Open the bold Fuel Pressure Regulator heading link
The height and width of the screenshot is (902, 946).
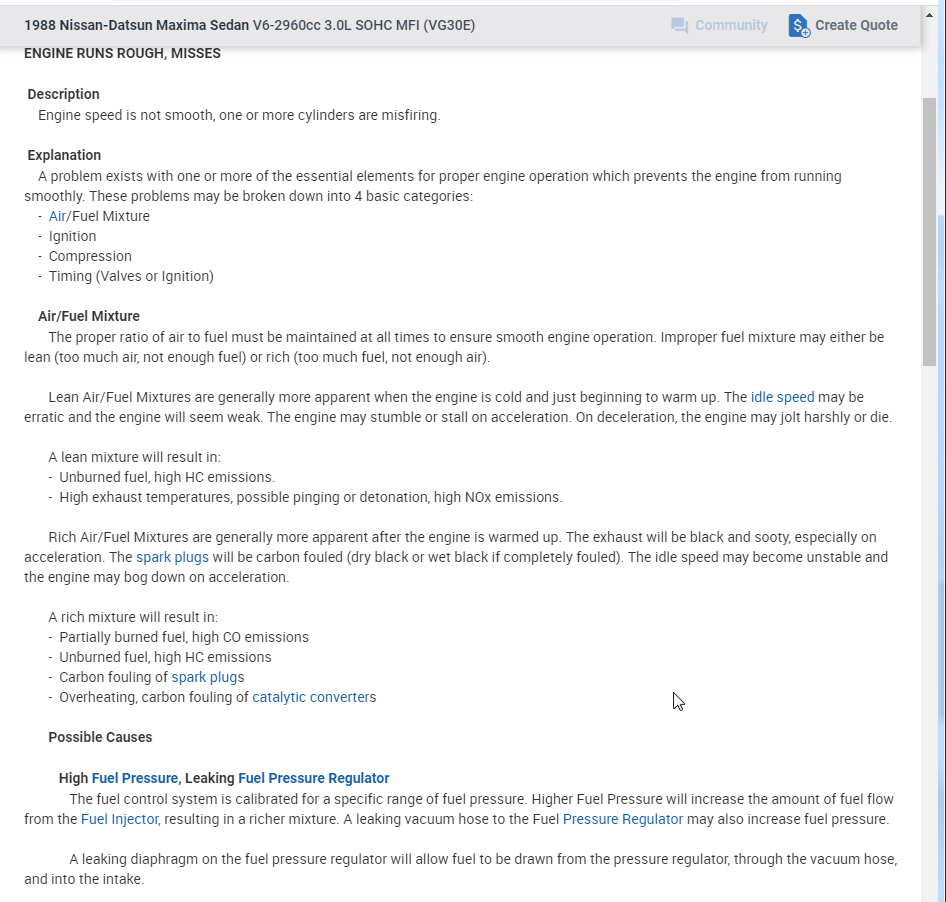[313, 778]
